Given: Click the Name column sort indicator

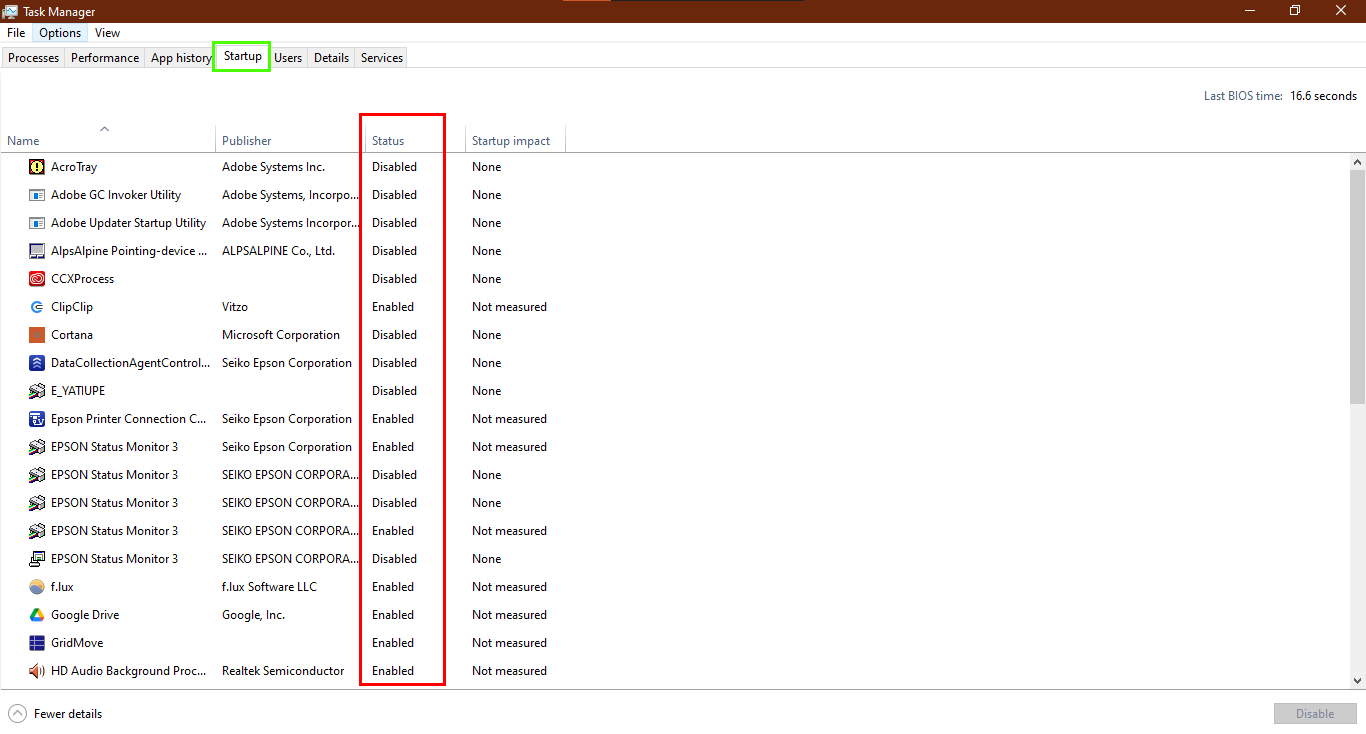Looking at the screenshot, I should coord(104,128).
